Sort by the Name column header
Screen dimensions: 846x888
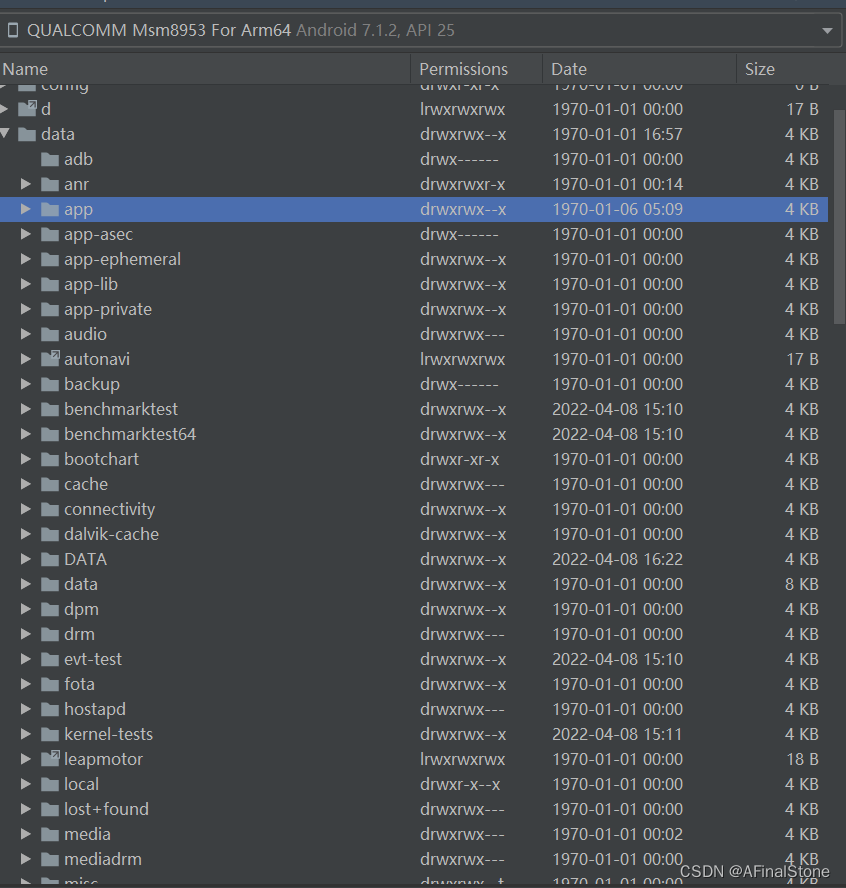pos(25,69)
